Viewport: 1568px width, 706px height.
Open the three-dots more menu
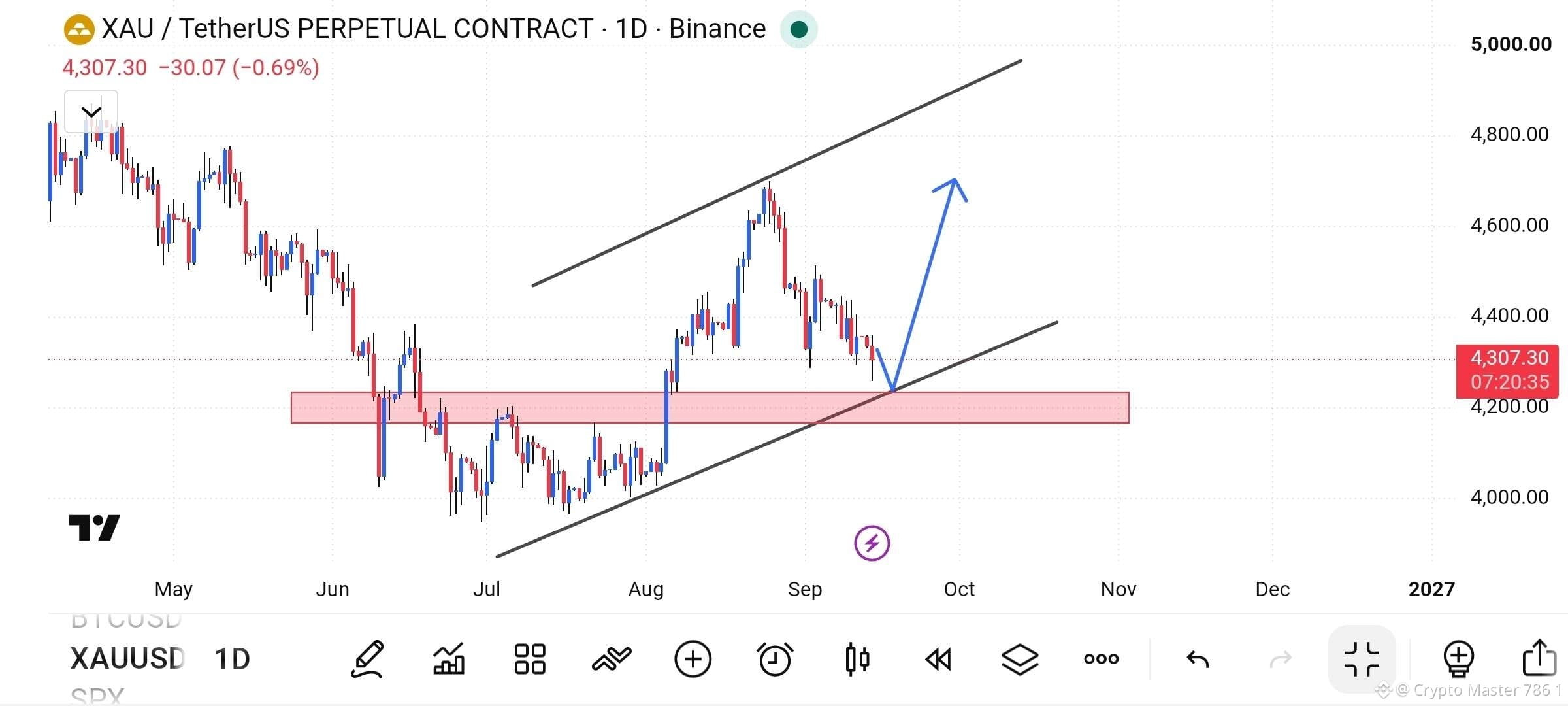1102,659
